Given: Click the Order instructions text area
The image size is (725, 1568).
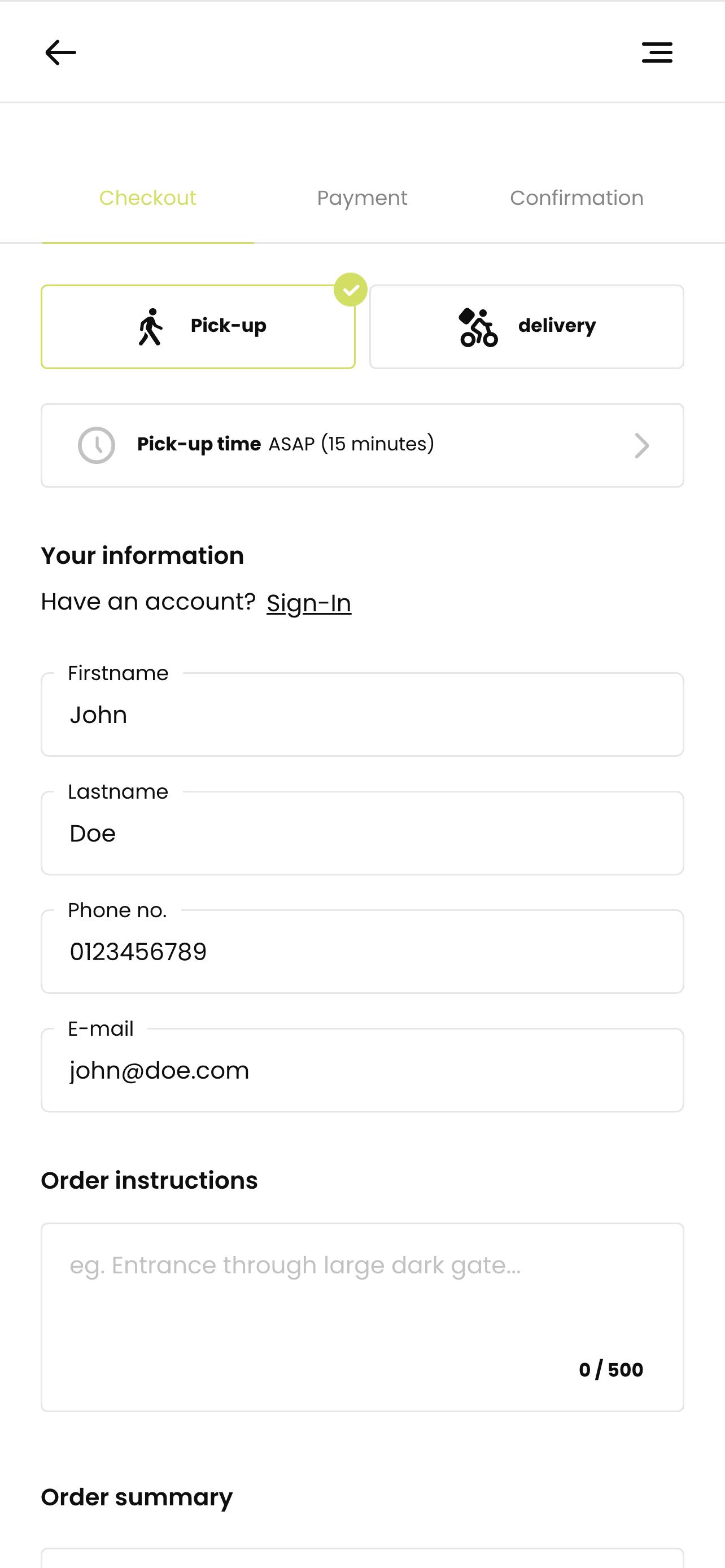Looking at the screenshot, I should pyautogui.click(x=362, y=1317).
